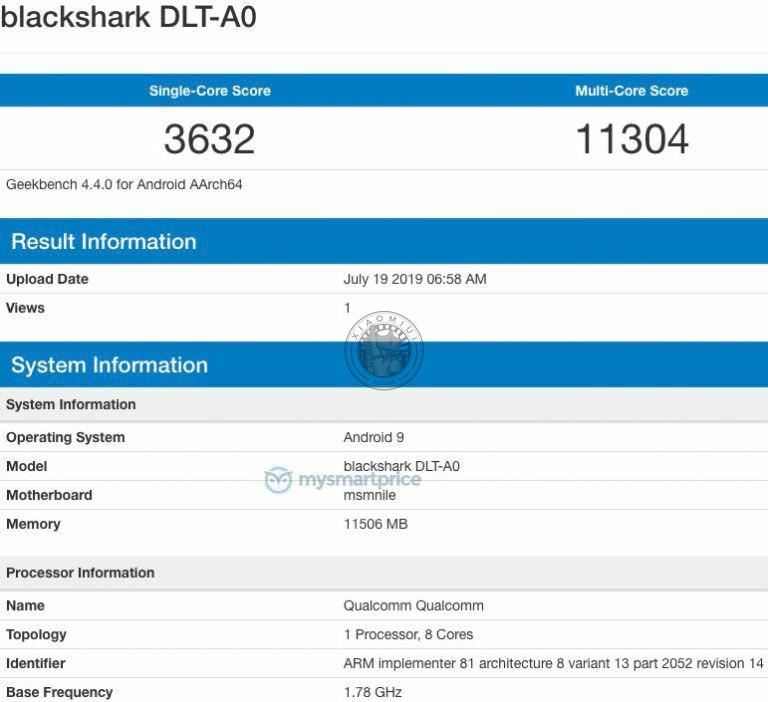Image resolution: width=768 pixels, height=702 pixels.
Task: Click the gray System Information subheader row
Action: tap(384, 405)
